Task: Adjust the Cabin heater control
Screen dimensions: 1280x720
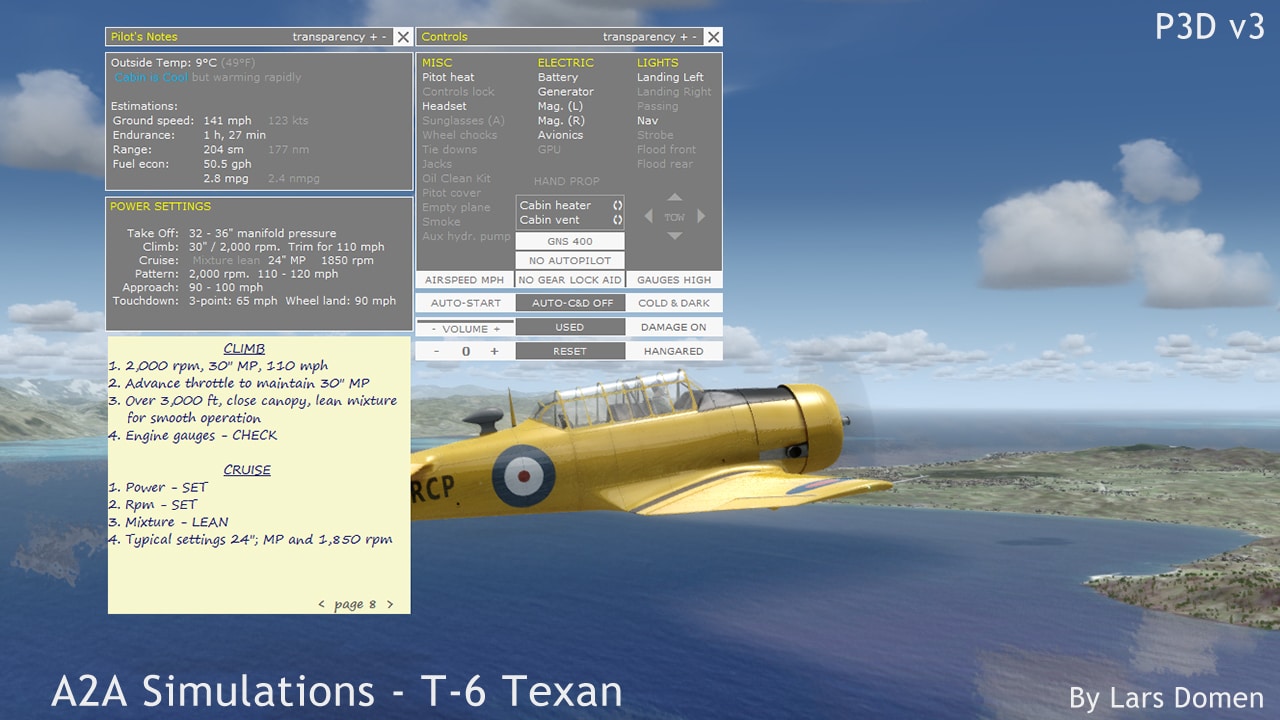Action: 617,205
